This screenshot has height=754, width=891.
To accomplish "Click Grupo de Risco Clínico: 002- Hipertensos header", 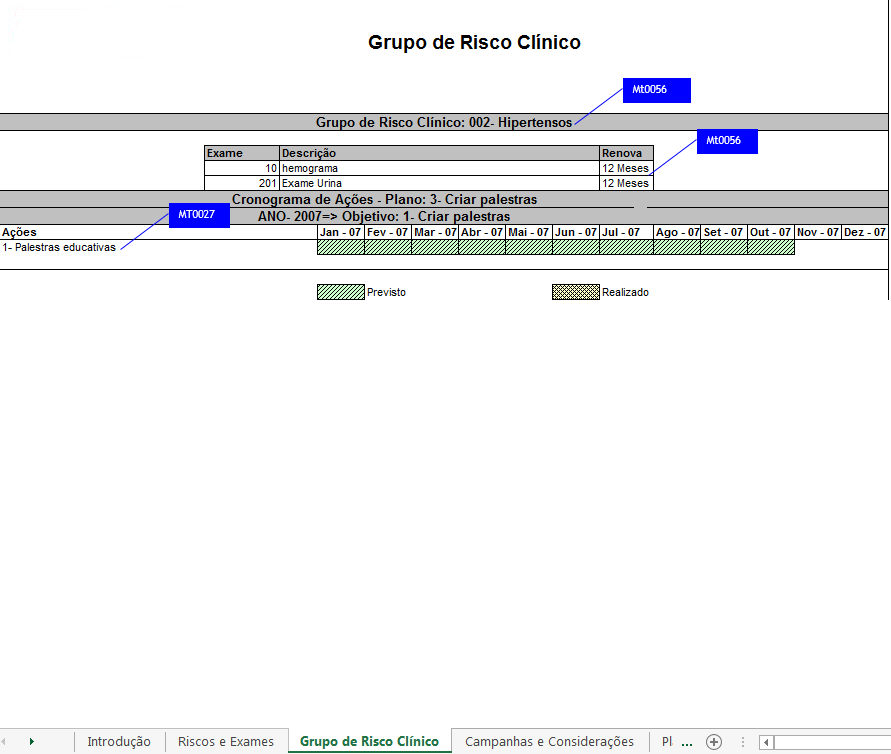I will tap(444, 122).
